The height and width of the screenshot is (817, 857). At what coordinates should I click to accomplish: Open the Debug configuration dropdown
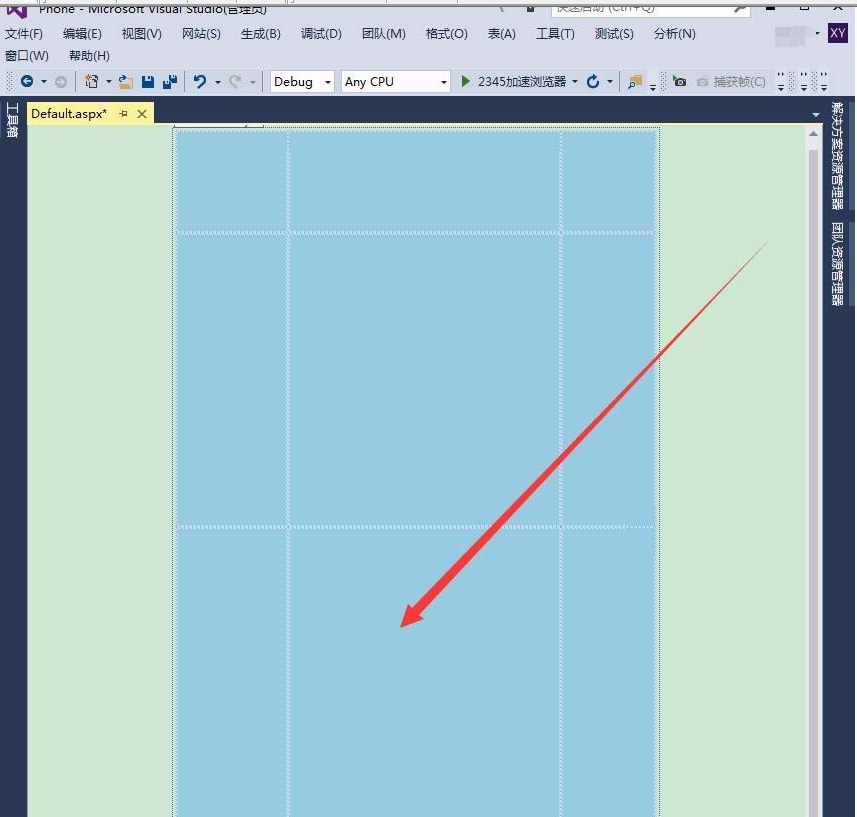coord(326,81)
